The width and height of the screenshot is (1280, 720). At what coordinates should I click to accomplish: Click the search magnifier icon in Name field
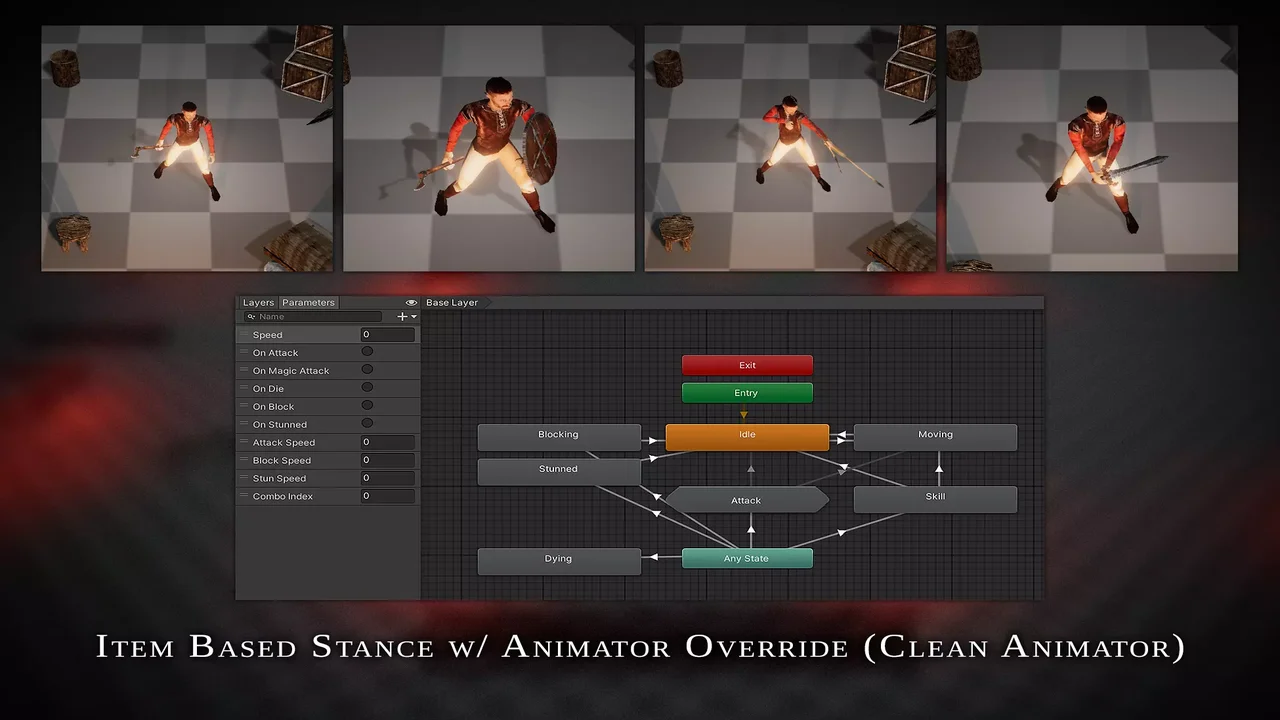251,317
